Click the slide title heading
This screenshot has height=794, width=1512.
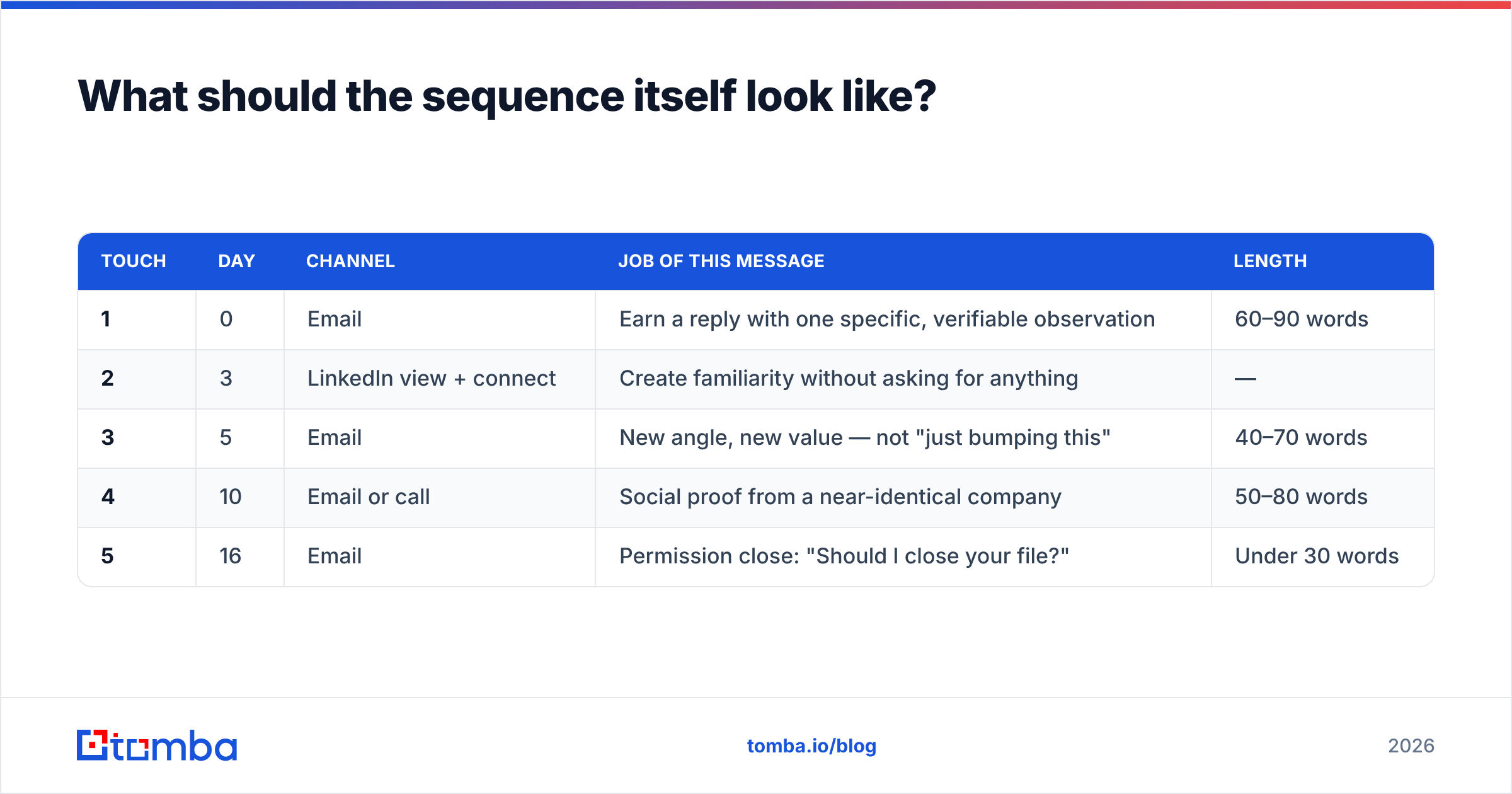507,96
